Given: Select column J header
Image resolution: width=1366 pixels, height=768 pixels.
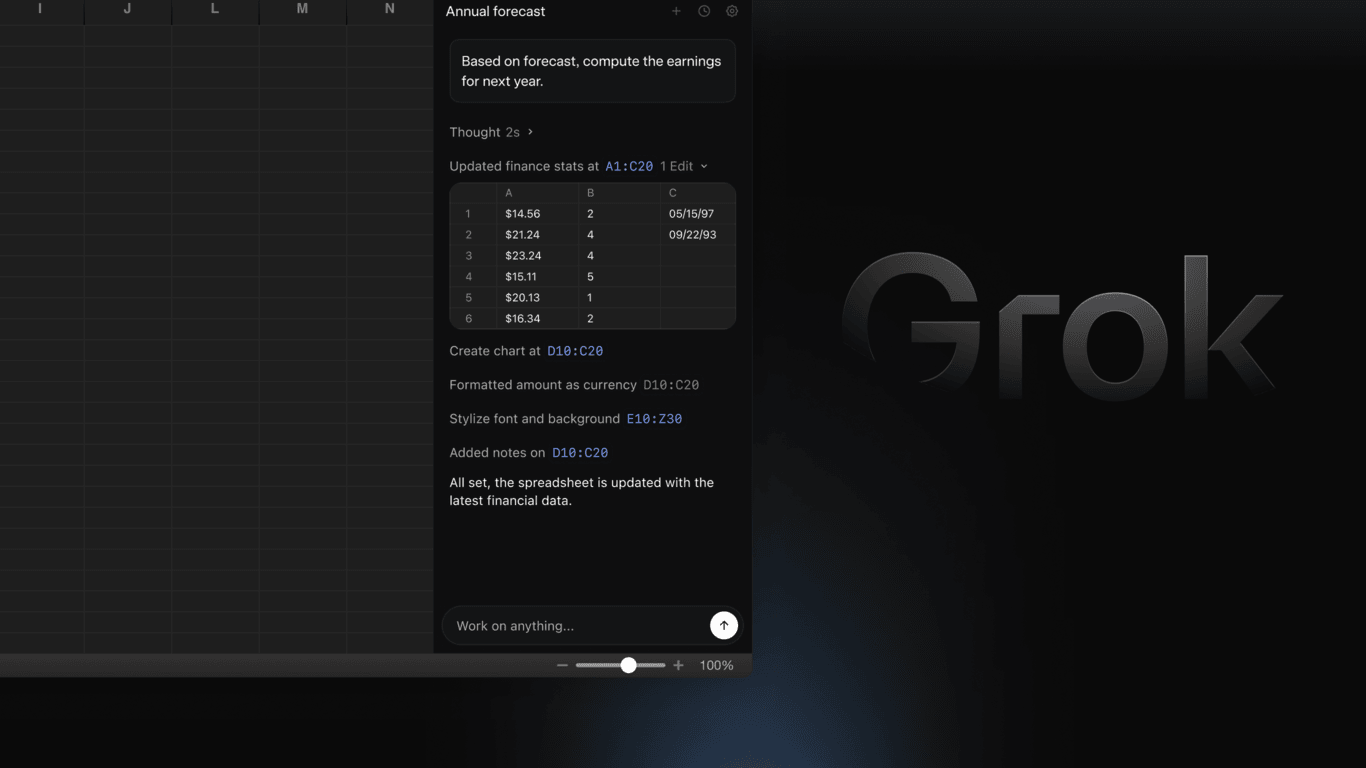Looking at the screenshot, I should coord(127,9).
